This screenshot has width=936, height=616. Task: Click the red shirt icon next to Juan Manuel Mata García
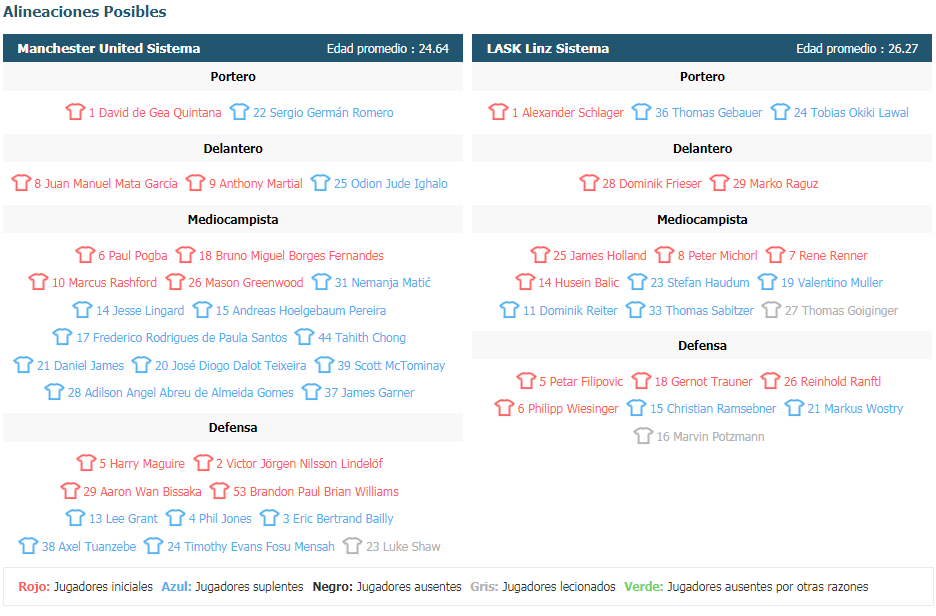(x=21, y=183)
